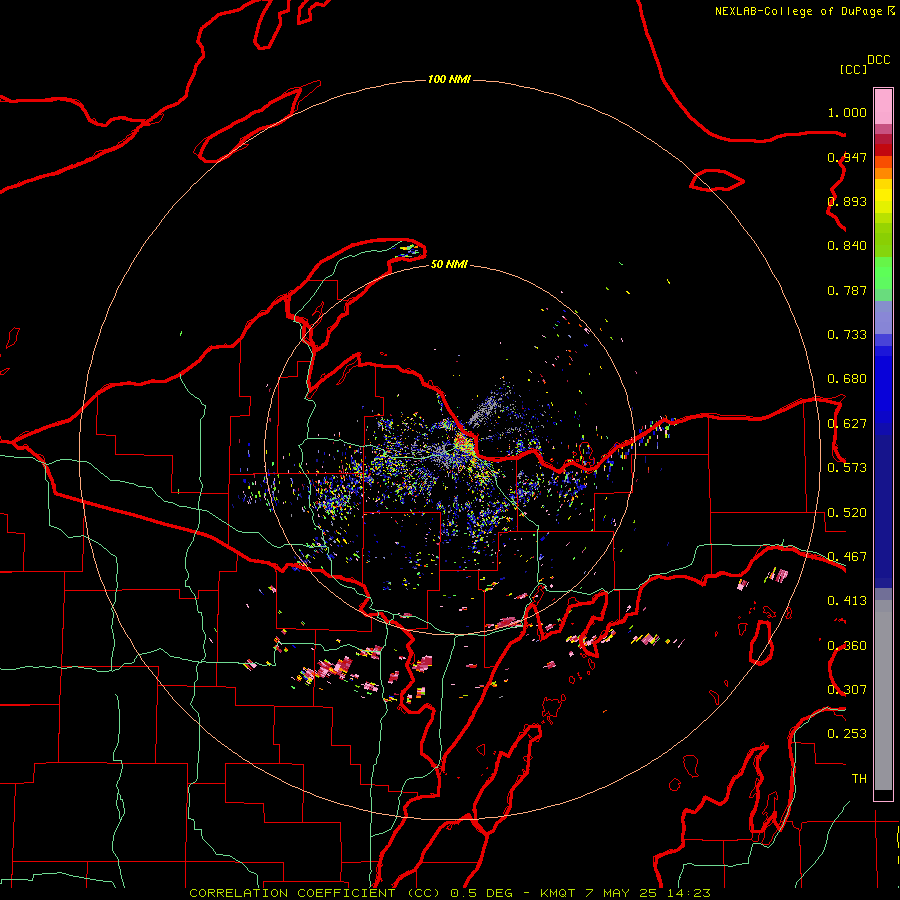Click the pink top segment of color bar
The height and width of the screenshot is (900, 900).
(x=883, y=106)
